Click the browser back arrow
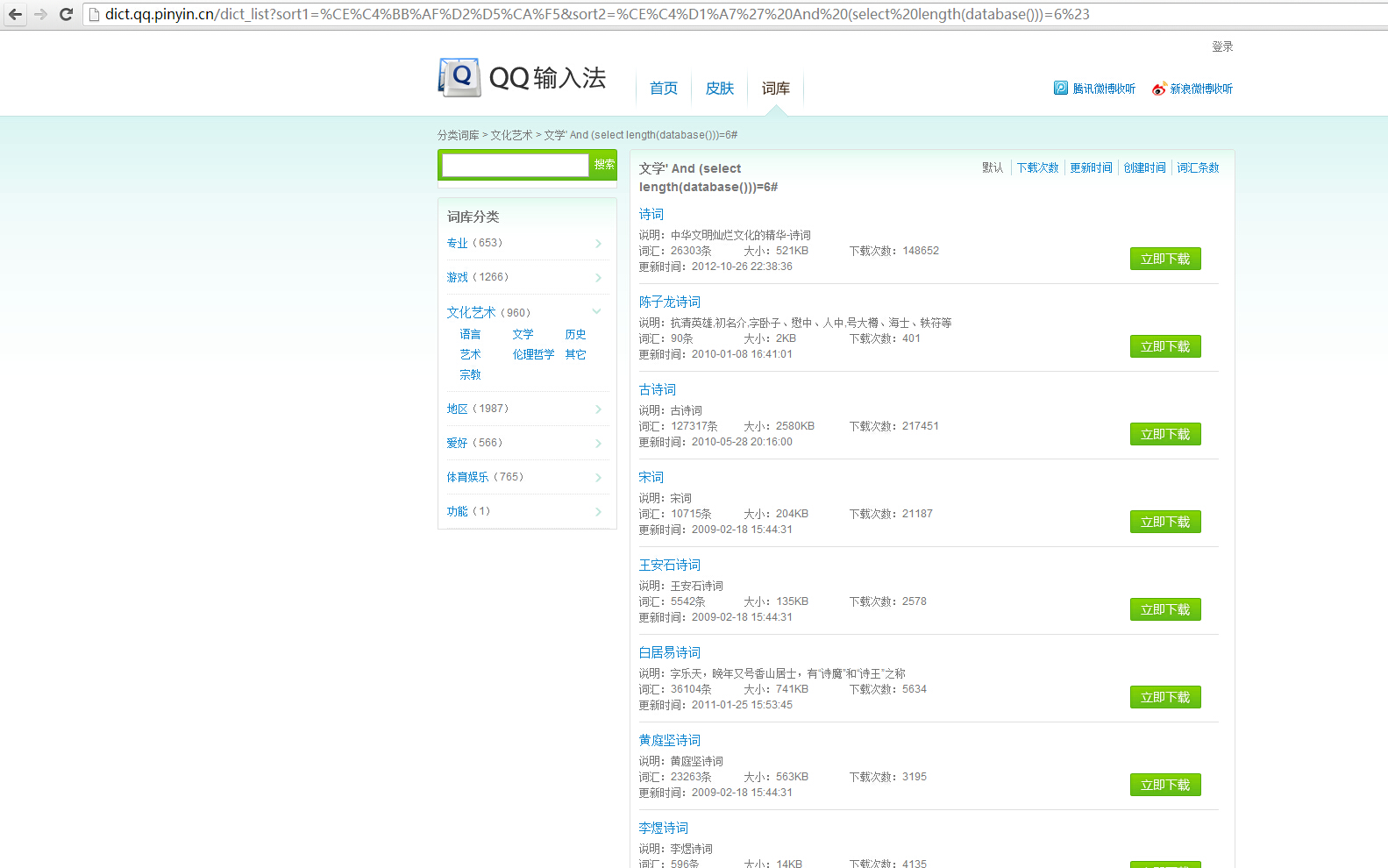The height and width of the screenshot is (868, 1388). pyautogui.click(x=15, y=14)
